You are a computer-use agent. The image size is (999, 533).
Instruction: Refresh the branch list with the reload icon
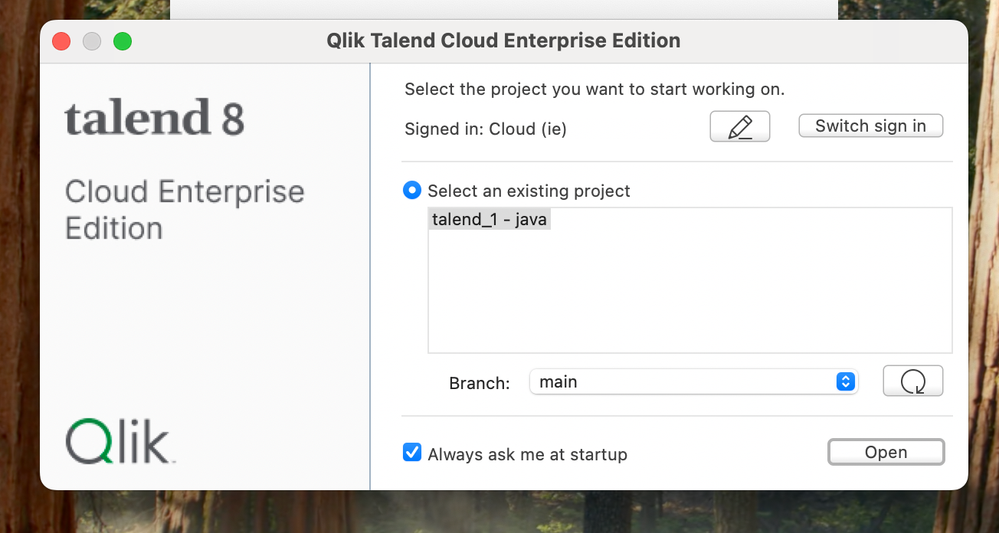pos(913,381)
